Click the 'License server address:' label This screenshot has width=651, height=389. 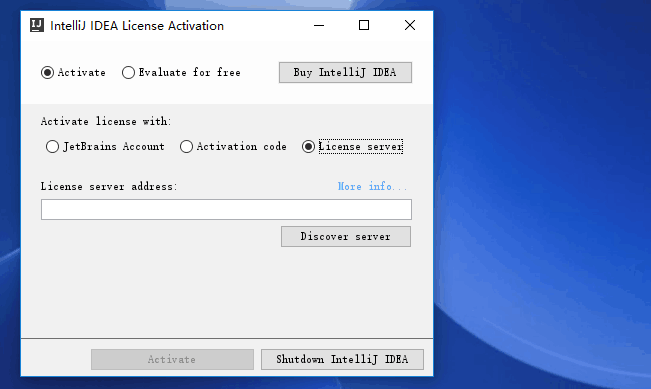click(x=109, y=186)
